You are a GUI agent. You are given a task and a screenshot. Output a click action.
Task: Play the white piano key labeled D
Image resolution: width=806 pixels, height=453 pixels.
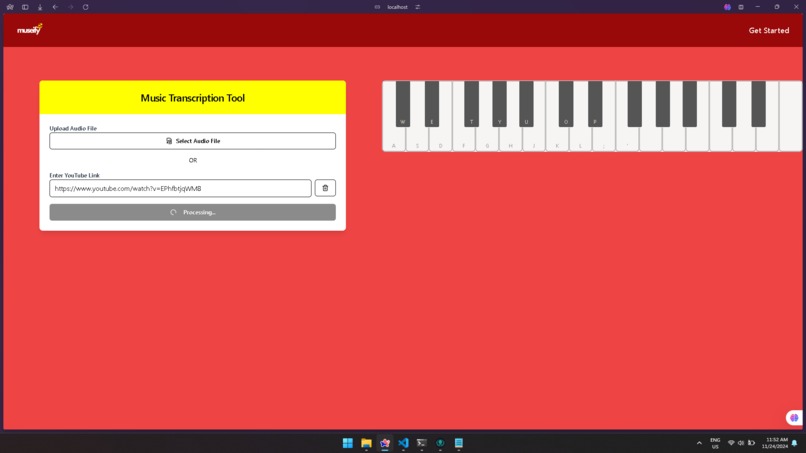coord(441,140)
